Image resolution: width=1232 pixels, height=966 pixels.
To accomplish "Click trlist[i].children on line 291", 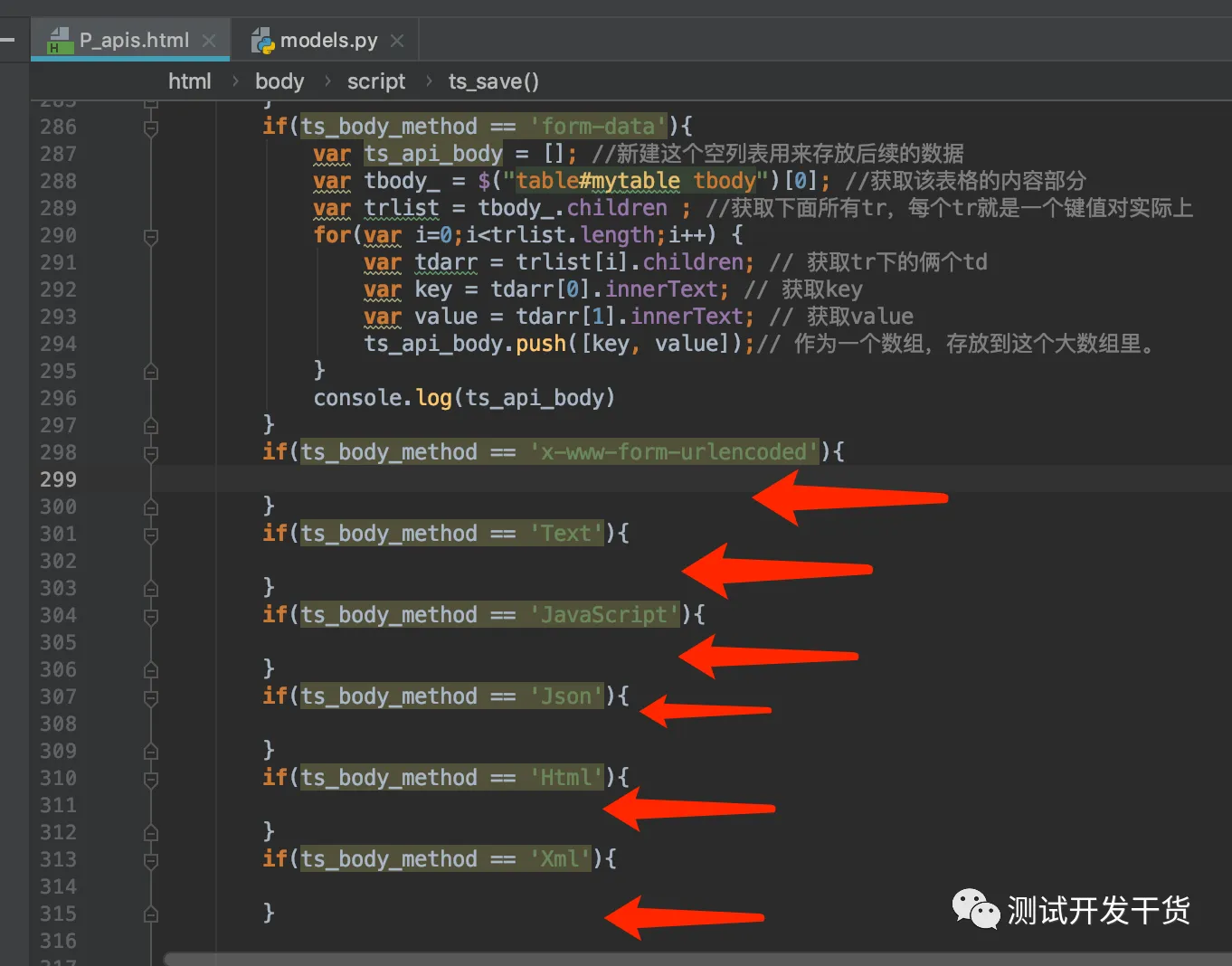I will click(630, 262).
